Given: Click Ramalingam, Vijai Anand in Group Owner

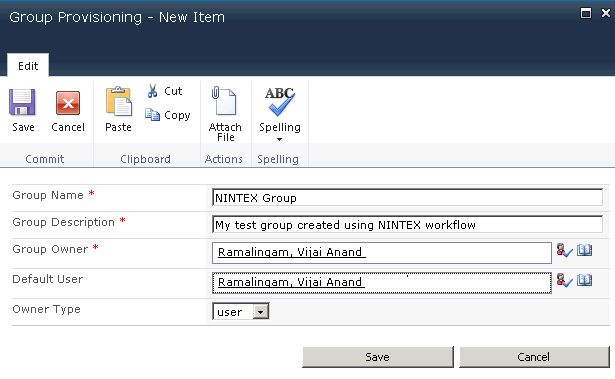Looking at the screenshot, I should tap(291, 252).
